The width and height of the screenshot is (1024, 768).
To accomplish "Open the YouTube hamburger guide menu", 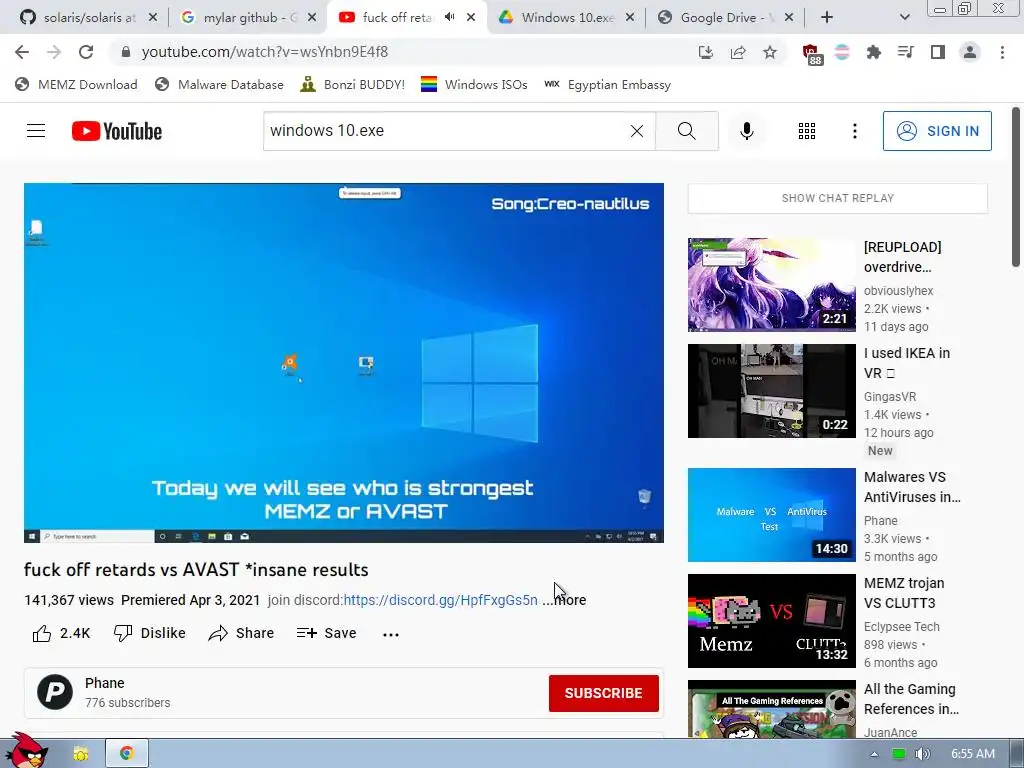I will pos(36,131).
